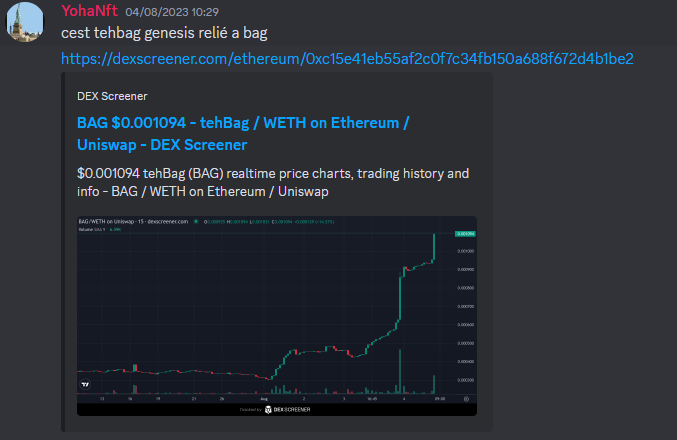The image size is (677, 440).
Task: Click the green 0.001094 price label on chart
Action: 465,234
